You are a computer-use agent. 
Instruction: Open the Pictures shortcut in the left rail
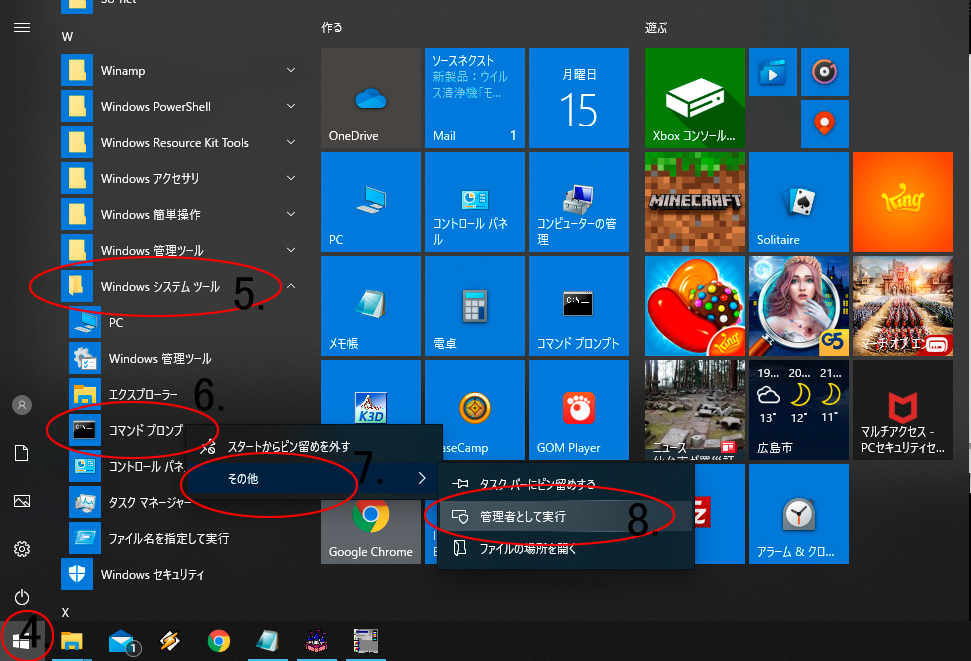tap(22, 501)
